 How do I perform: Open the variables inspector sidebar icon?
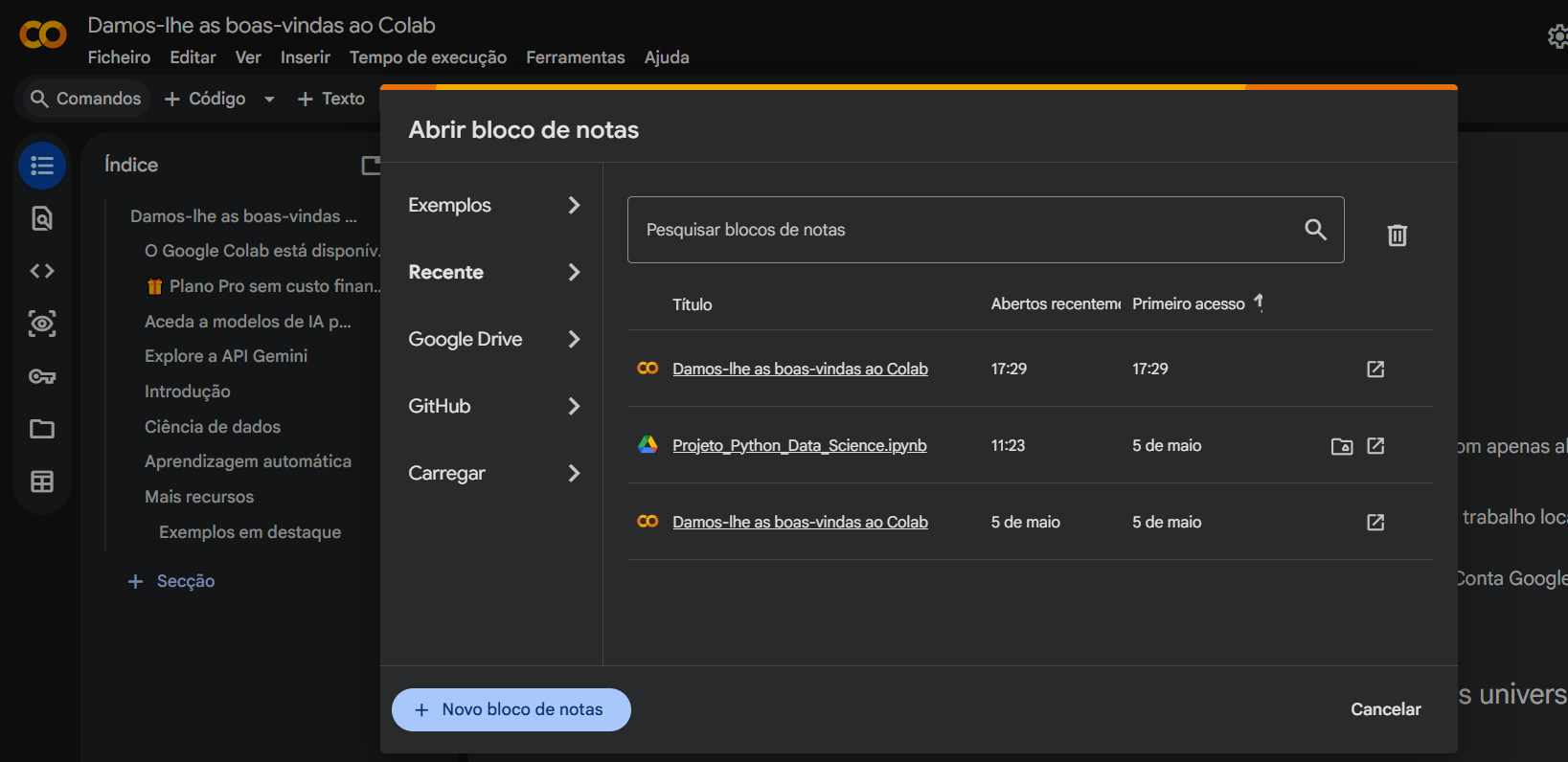pyautogui.click(x=42, y=324)
